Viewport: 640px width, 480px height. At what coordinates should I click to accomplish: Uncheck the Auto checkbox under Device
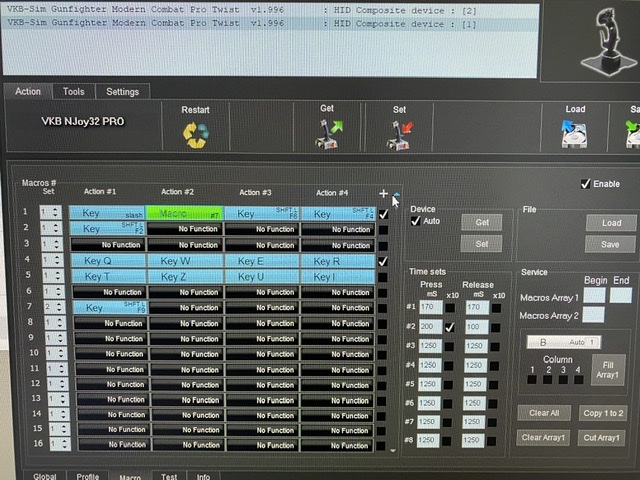[x=416, y=221]
